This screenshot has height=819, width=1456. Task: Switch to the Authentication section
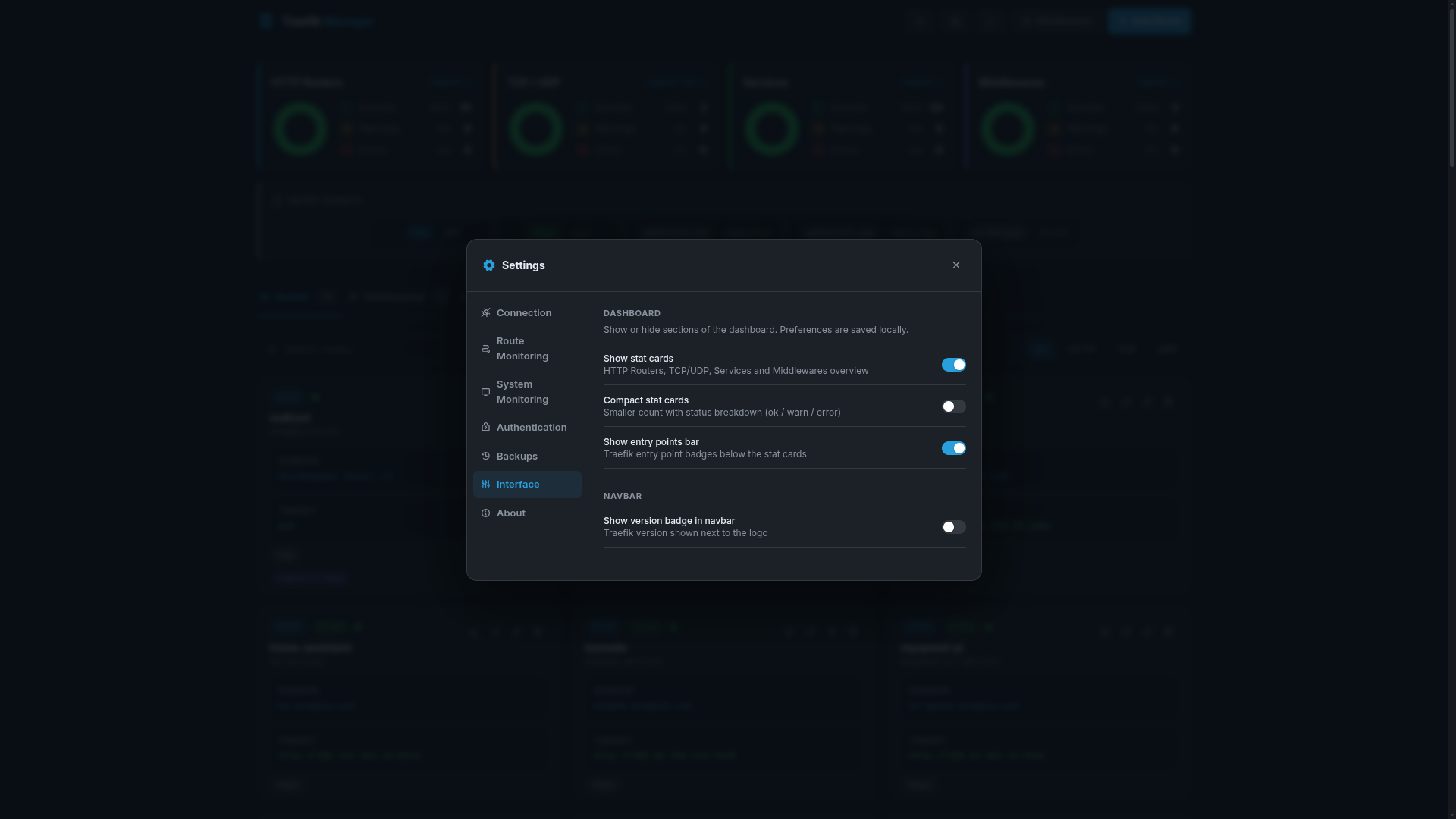[x=531, y=428]
